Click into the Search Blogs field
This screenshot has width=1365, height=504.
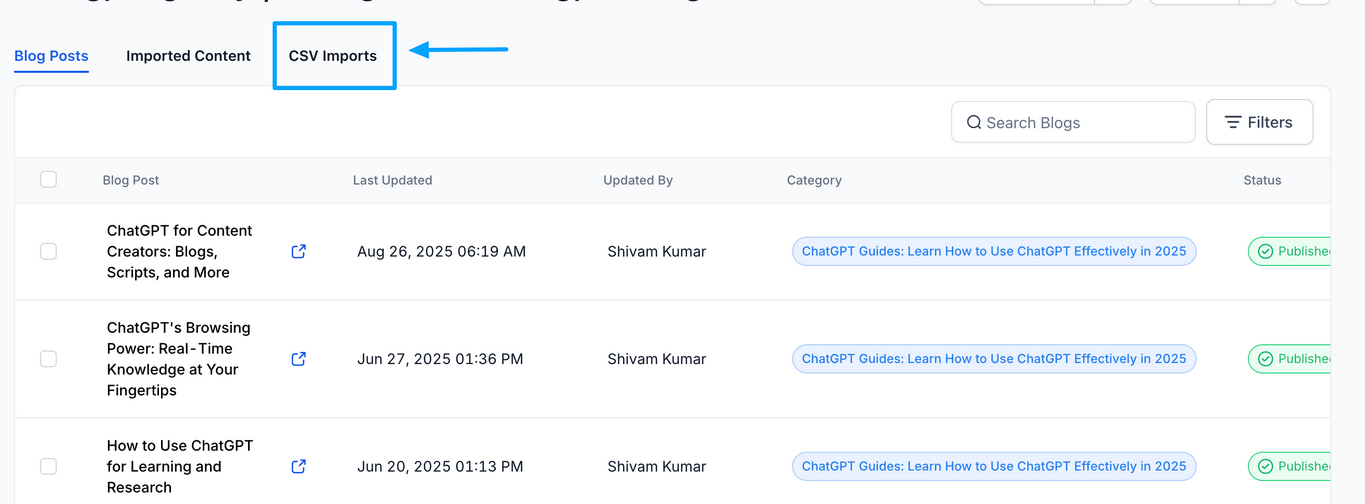(x=1080, y=122)
